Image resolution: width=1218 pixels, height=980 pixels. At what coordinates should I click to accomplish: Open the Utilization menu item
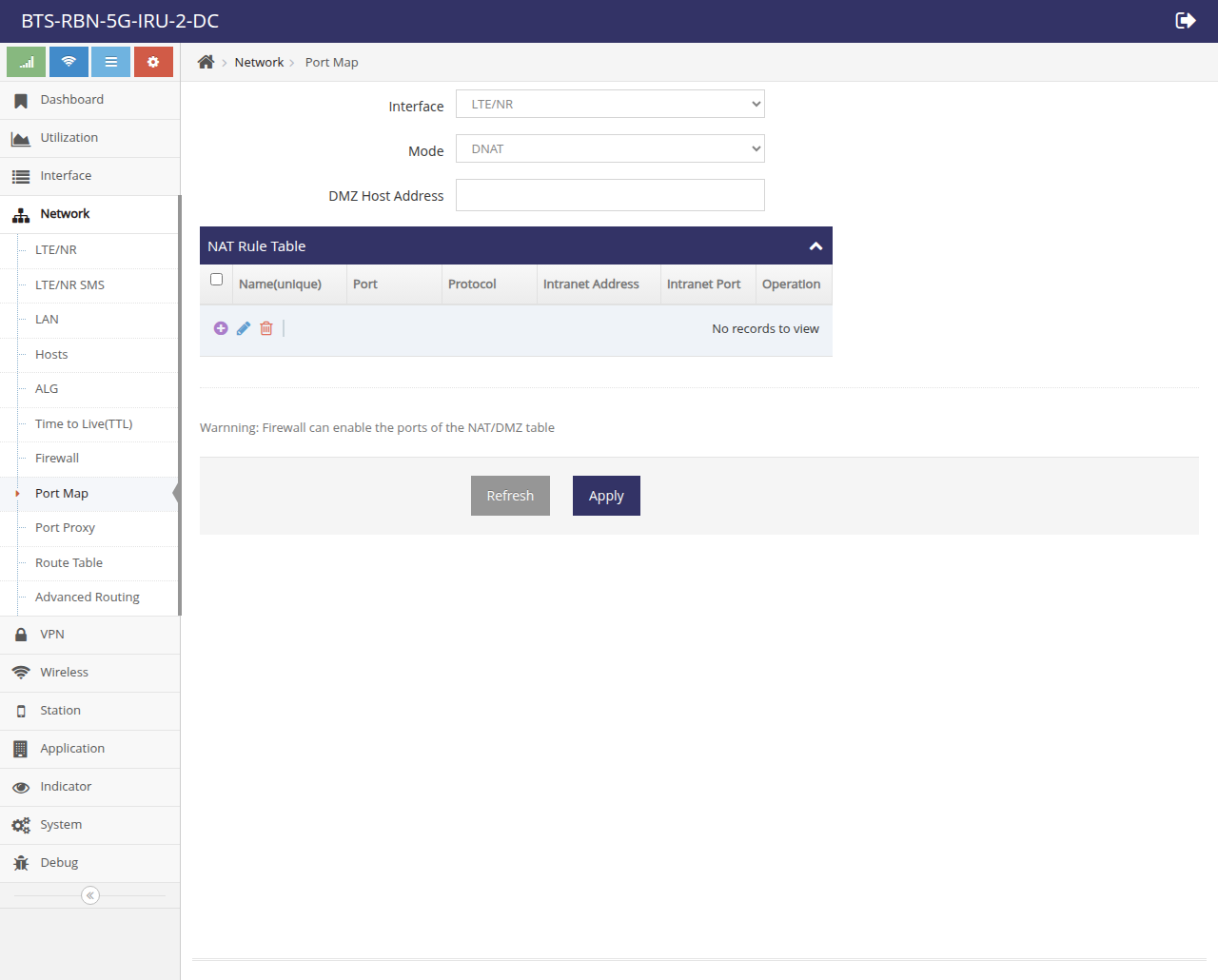coord(89,138)
